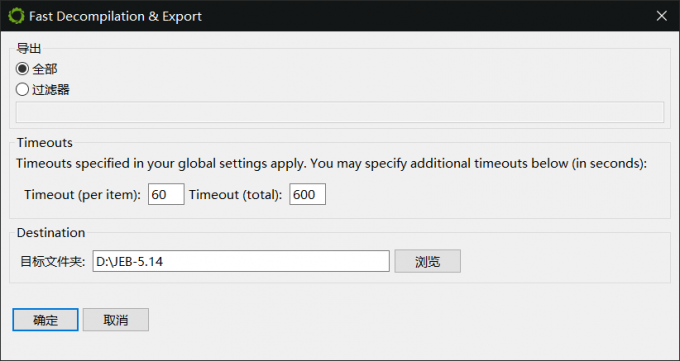This screenshot has height=361, width=680.
Task: Focus the Timeout (per item) field showing 60
Action: pos(166,194)
